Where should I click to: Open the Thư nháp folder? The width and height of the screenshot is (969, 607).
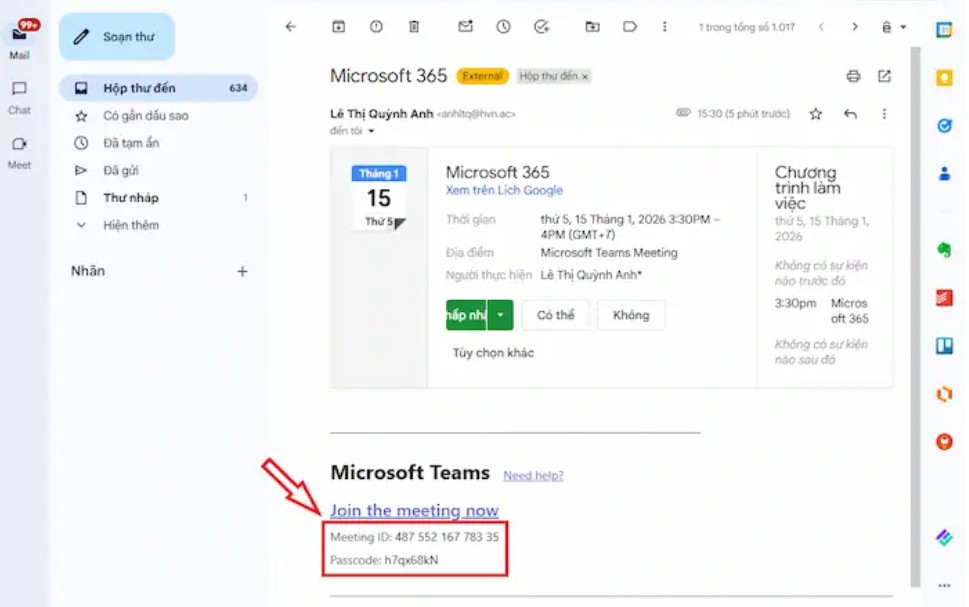pos(130,198)
